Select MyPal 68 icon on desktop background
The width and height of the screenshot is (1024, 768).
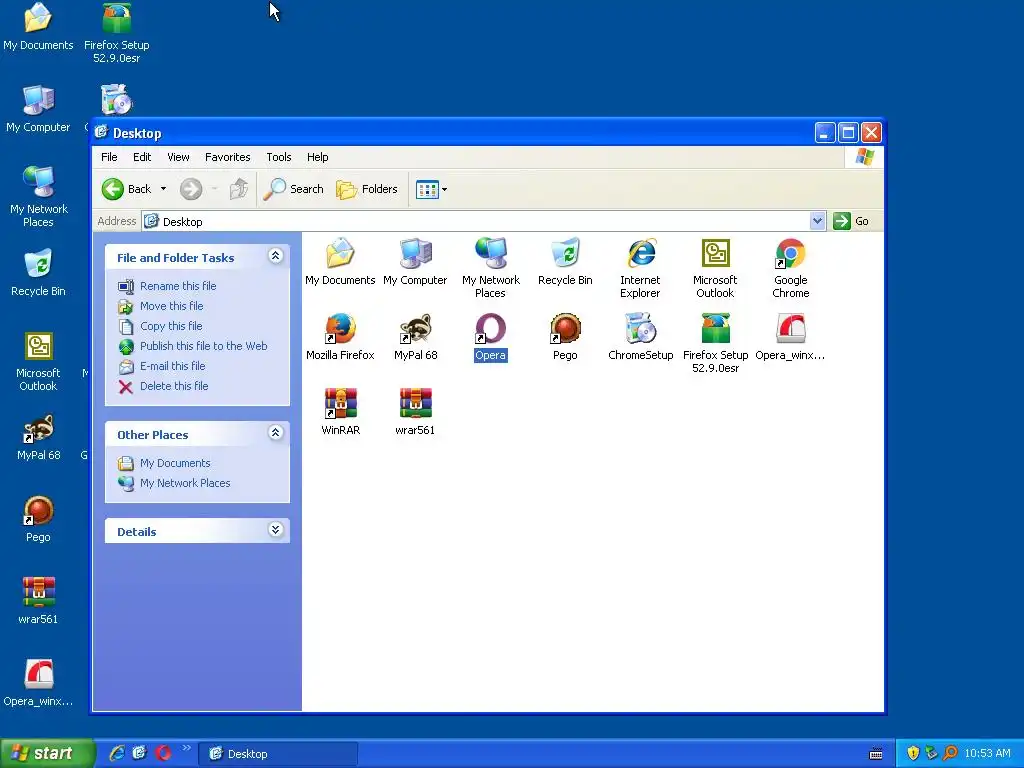[x=38, y=437]
